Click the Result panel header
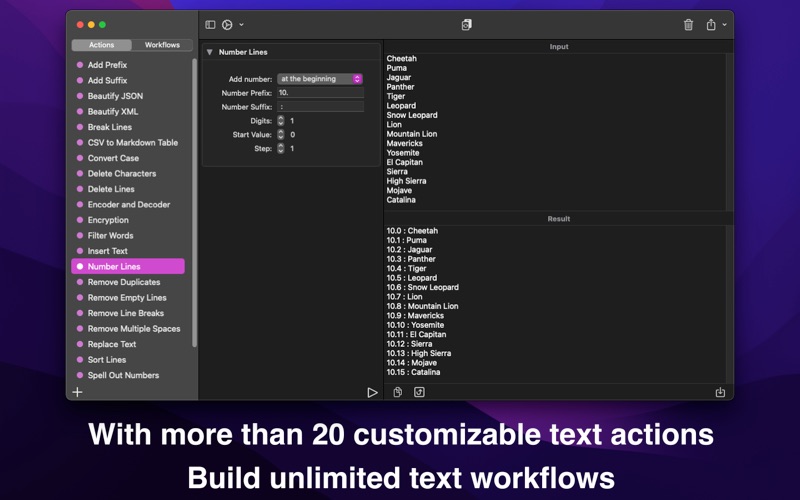This screenshot has width=800, height=500. coord(559,218)
